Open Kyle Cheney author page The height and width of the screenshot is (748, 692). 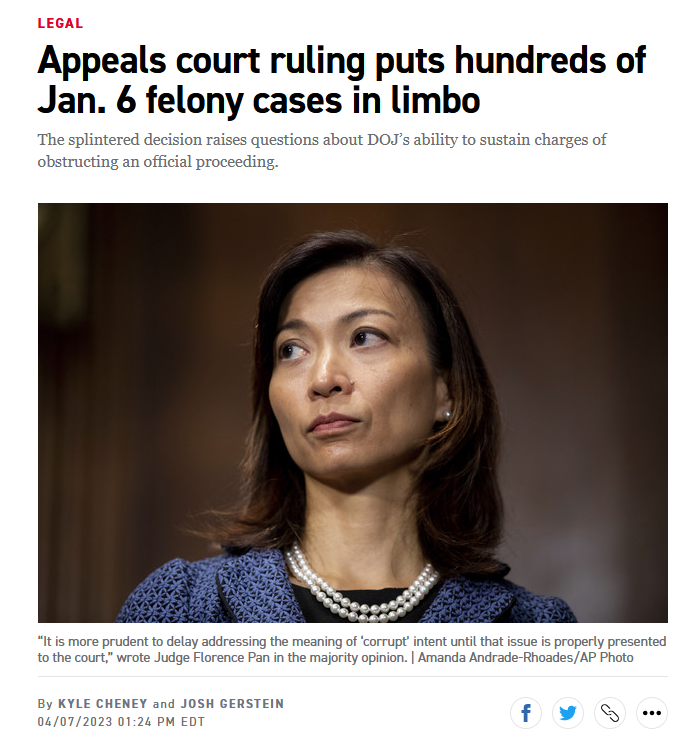tap(103, 704)
